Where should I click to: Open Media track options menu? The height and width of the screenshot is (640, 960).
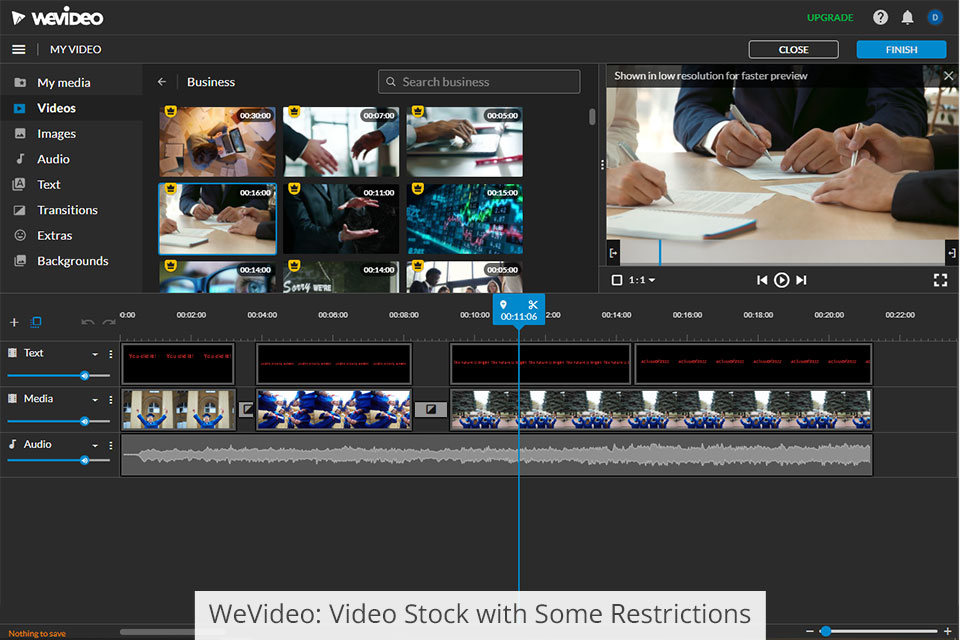point(111,399)
